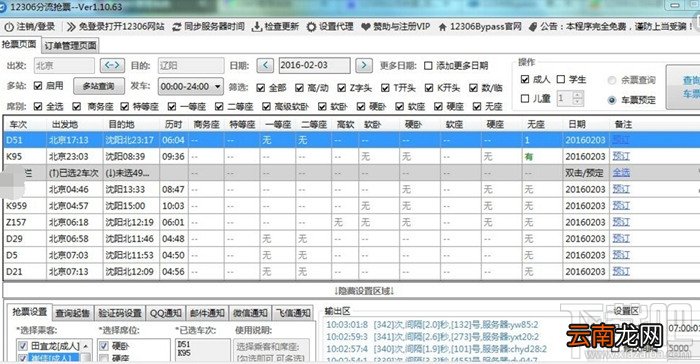Go to next date arrow
The height and width of the screenshot is (364, 700).
point(364,66)
